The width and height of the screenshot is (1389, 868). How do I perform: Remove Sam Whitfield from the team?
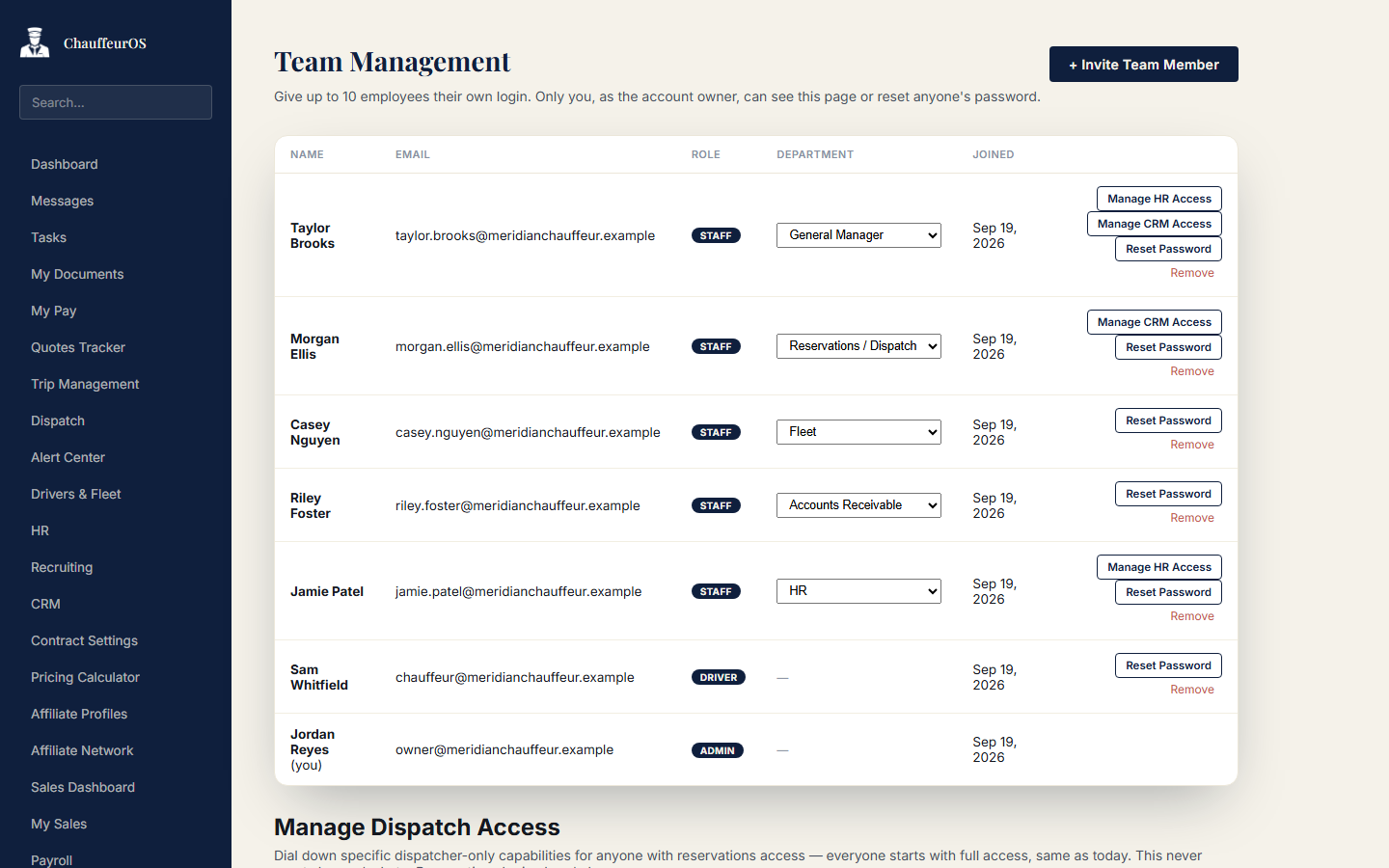(x=1192, y=690)
